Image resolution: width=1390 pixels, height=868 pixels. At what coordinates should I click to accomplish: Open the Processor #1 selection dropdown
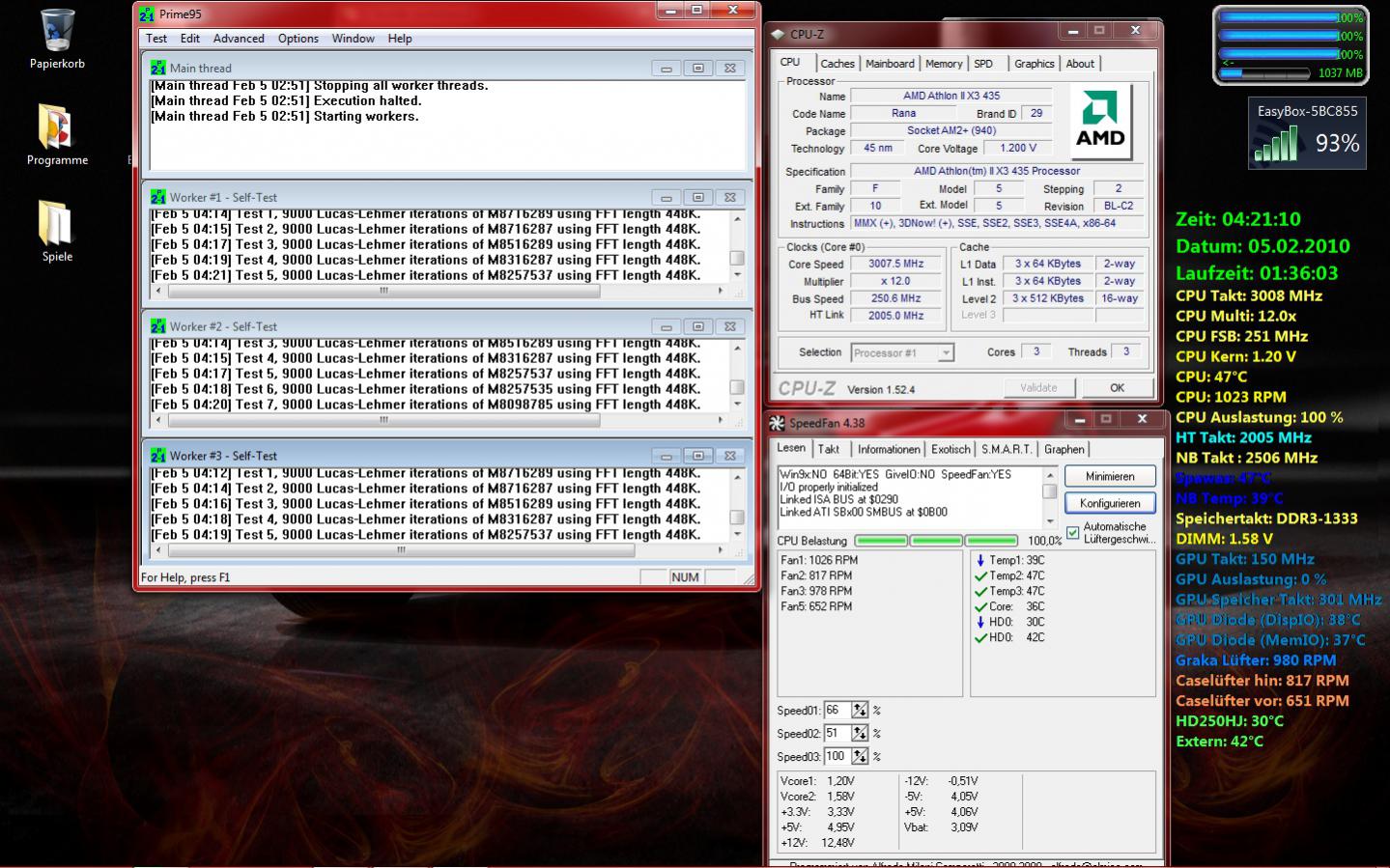click(946, 352)
